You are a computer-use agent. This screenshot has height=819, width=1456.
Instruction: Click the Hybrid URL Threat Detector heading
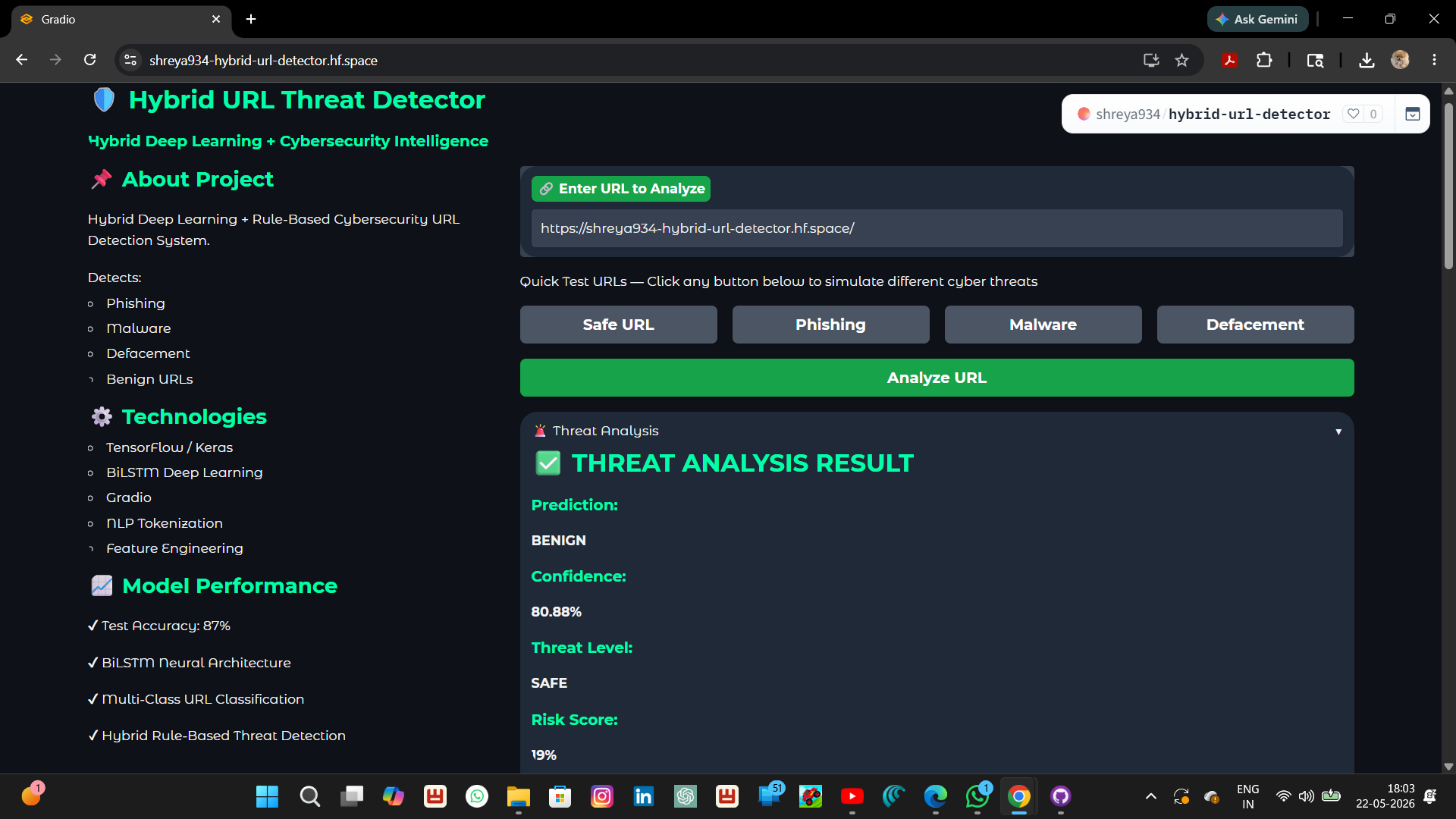click(x=306, y=100)
